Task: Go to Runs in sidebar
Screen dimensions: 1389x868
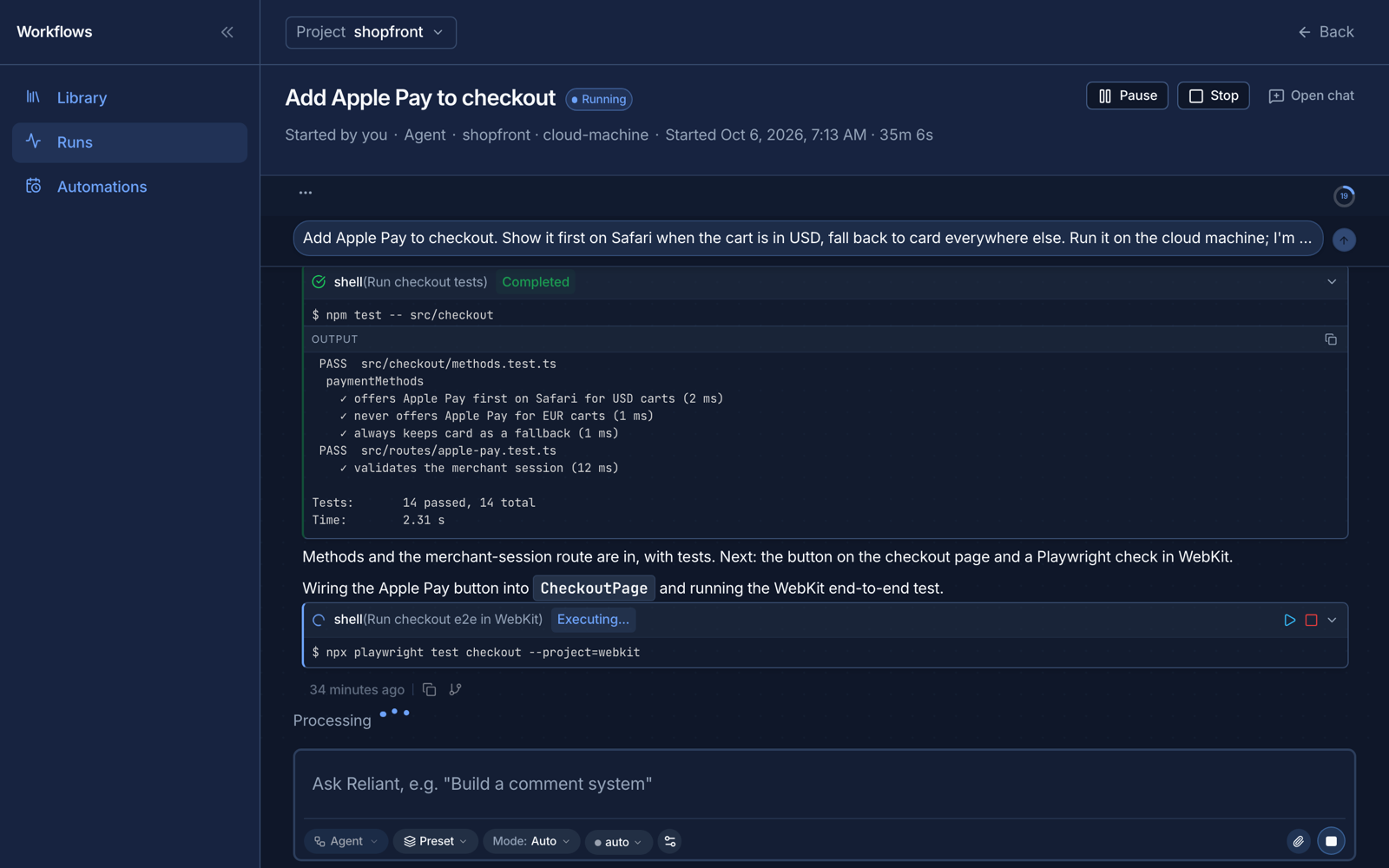Action: (129, 142)
